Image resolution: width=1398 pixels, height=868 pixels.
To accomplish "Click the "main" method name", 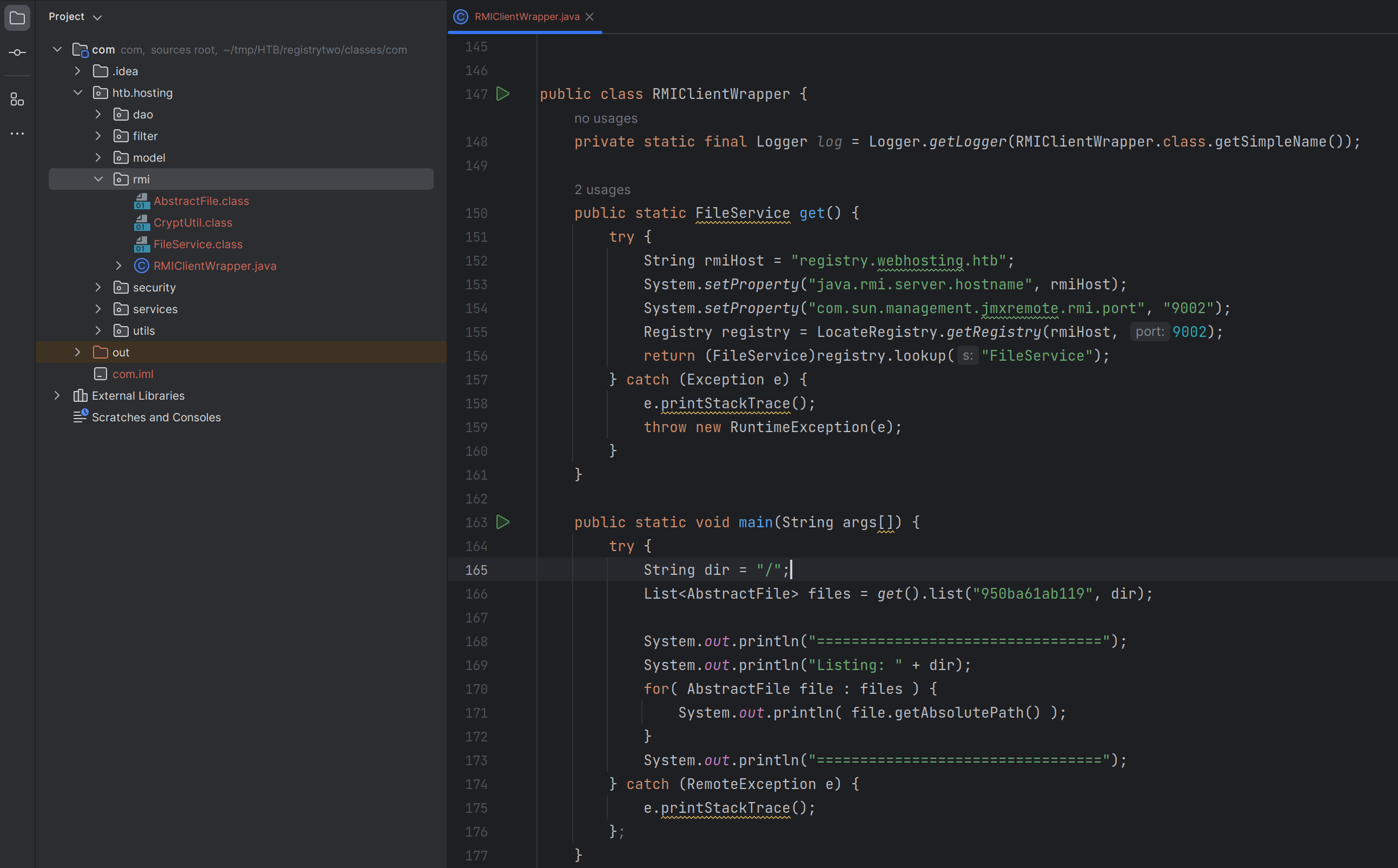I will click(755, 522).
